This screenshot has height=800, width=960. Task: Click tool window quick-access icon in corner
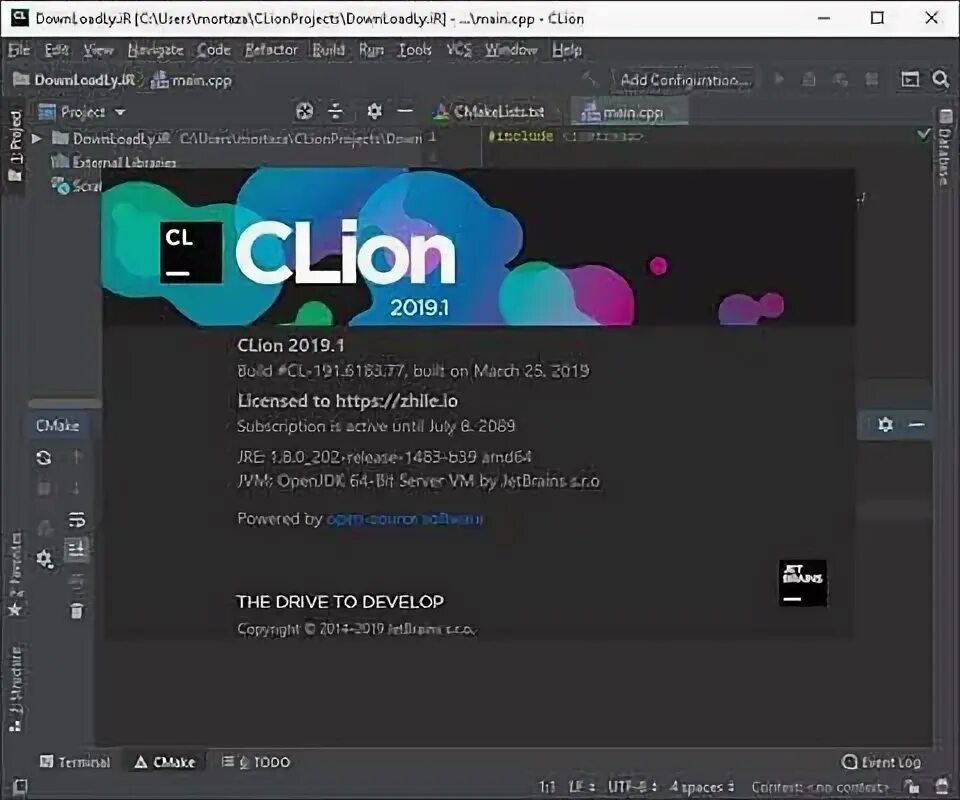(20, 786)
